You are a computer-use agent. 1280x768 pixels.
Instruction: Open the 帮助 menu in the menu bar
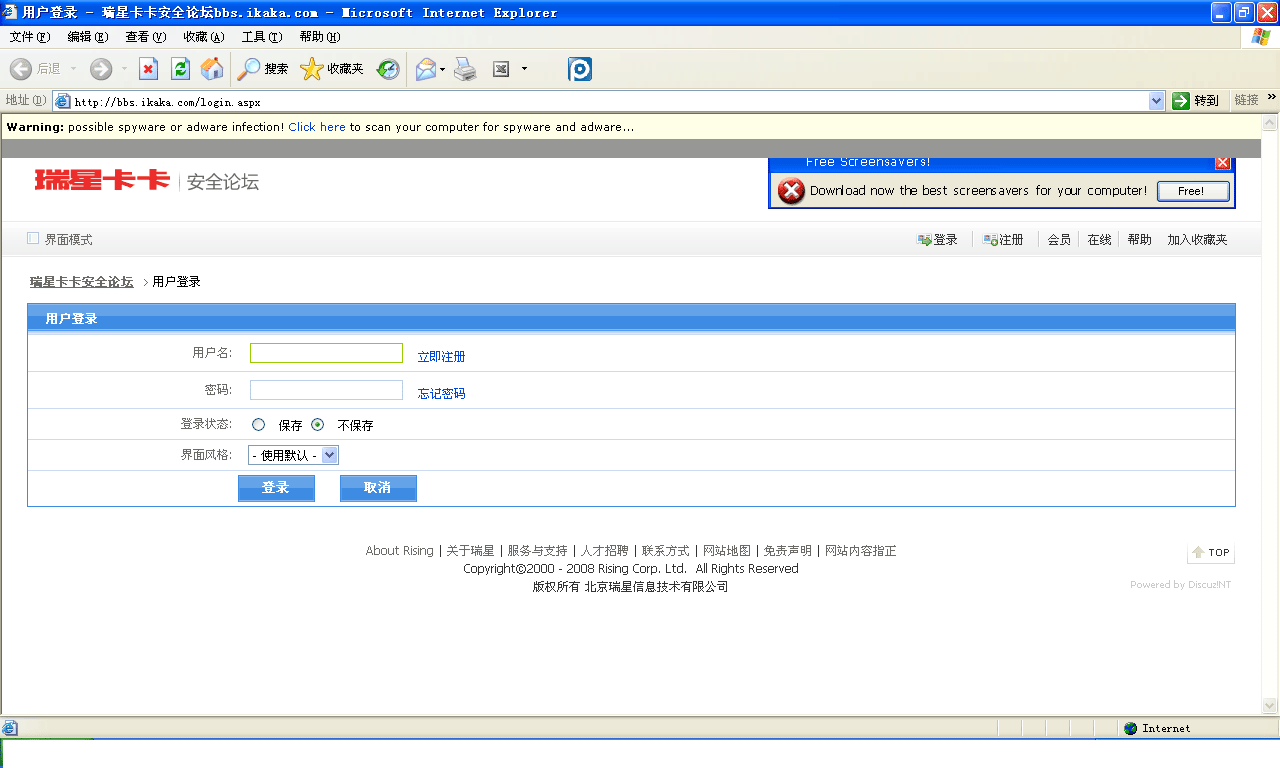(320, 37)
